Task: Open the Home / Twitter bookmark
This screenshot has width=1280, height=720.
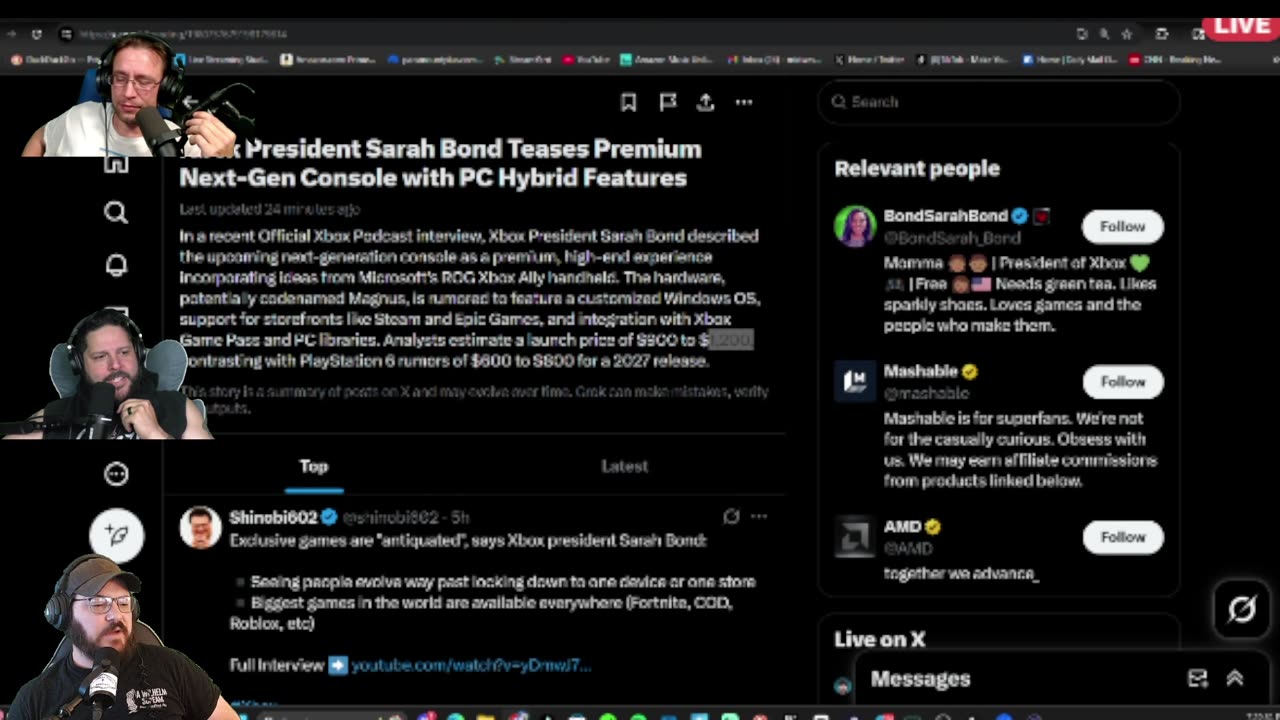Action: (x=869, y=60)
